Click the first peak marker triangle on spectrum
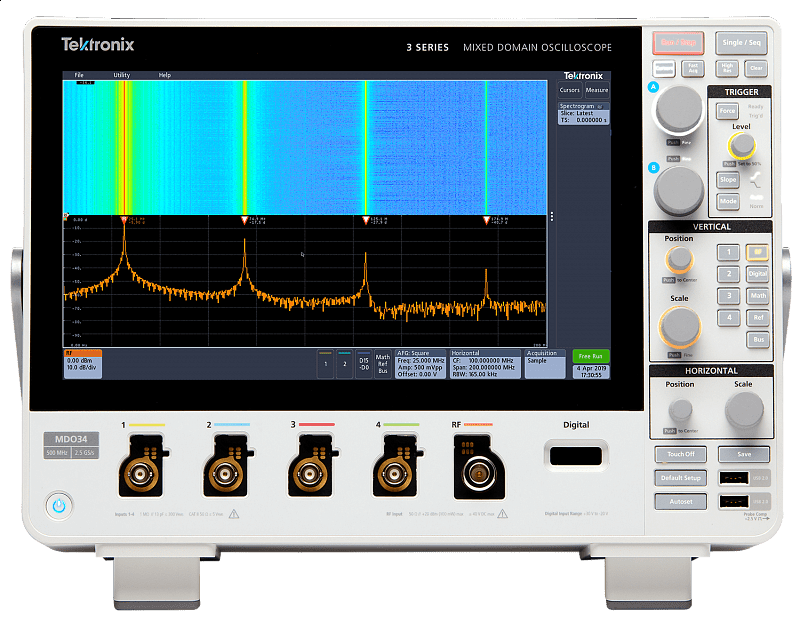Image resolution: width=800 pixels, height=622 pixels. [125, 219]
